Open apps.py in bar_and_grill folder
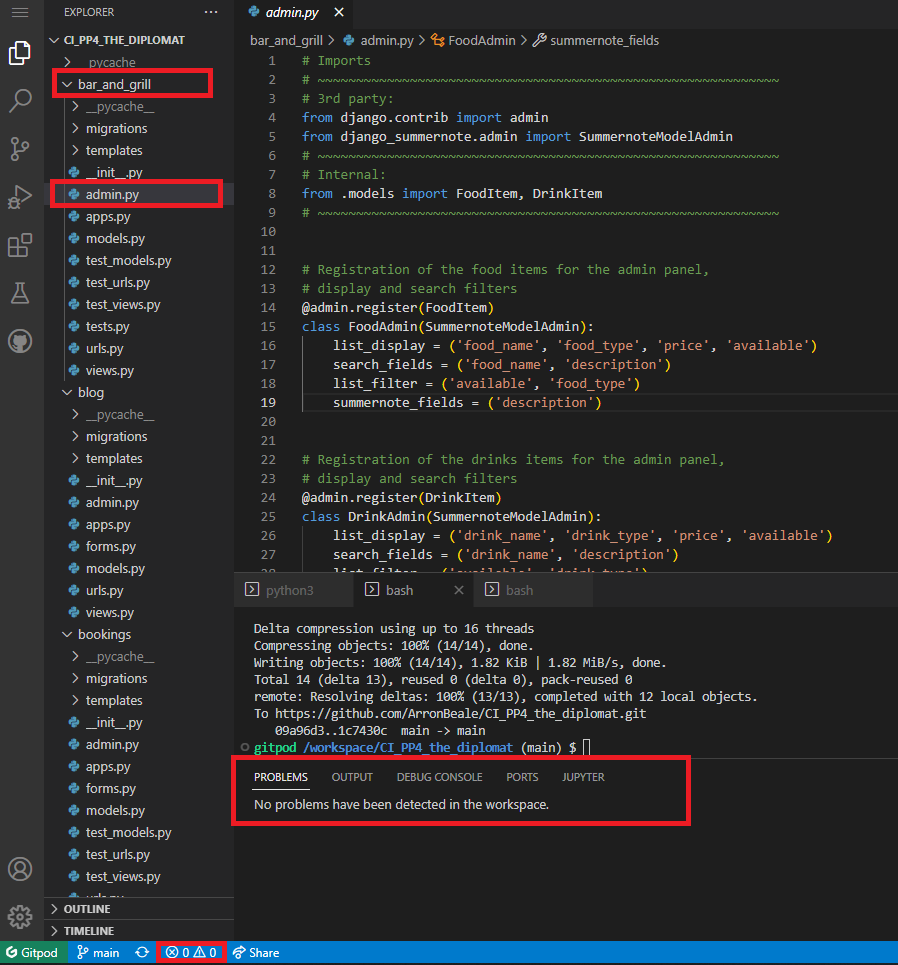Screen dimensions: 898x965 (x=108, y=217)
